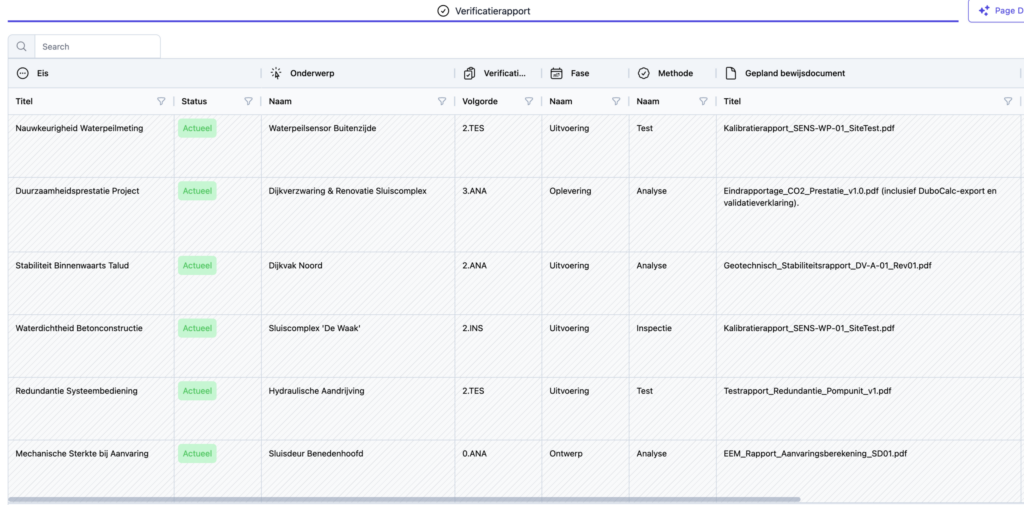1024x505 pixels.
Task: Click Actueel status badge for Dijkvak Noord row
Action: point(197,266)
